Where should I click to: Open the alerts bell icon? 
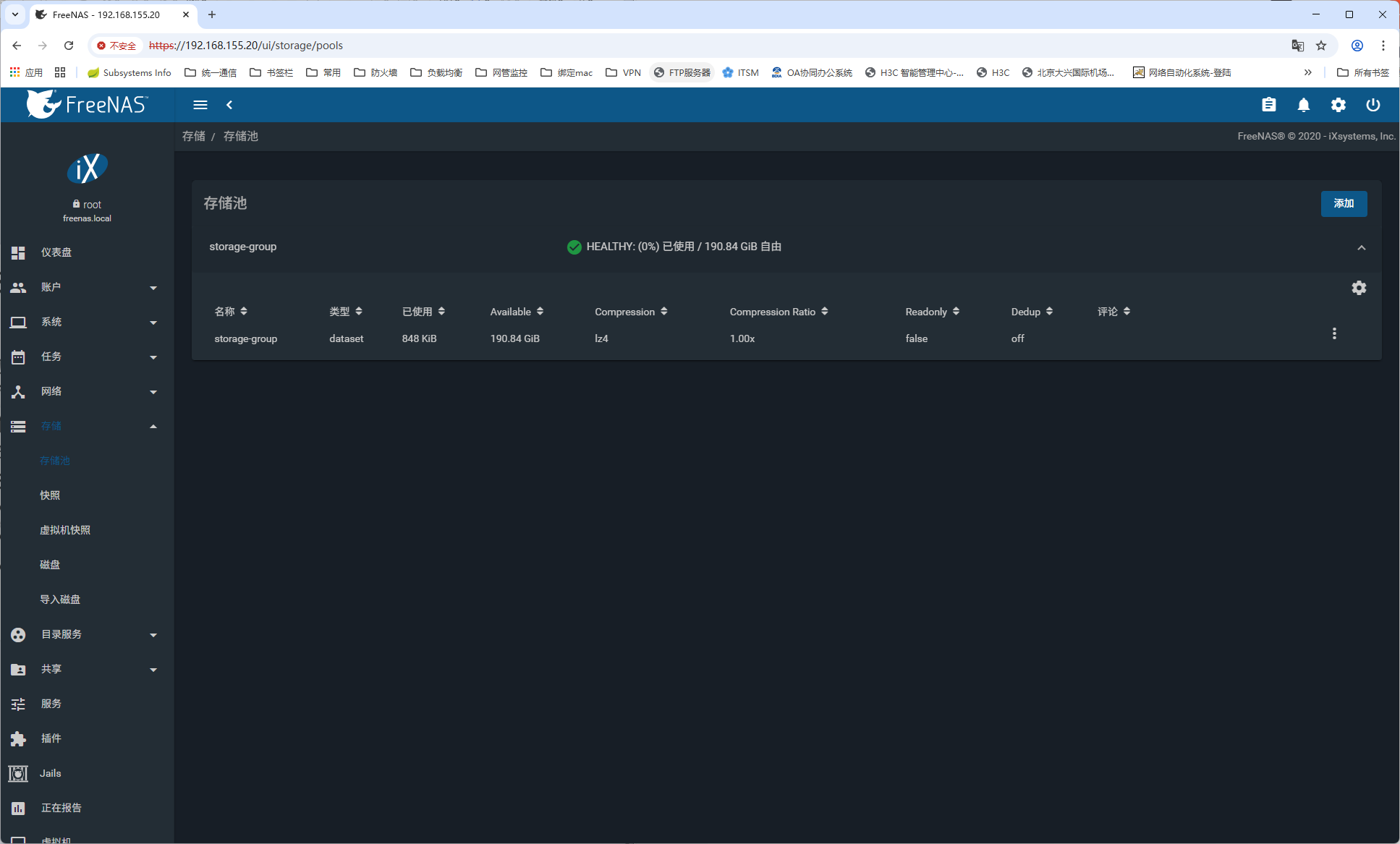pyautogui.click(x=1303, y=105)
